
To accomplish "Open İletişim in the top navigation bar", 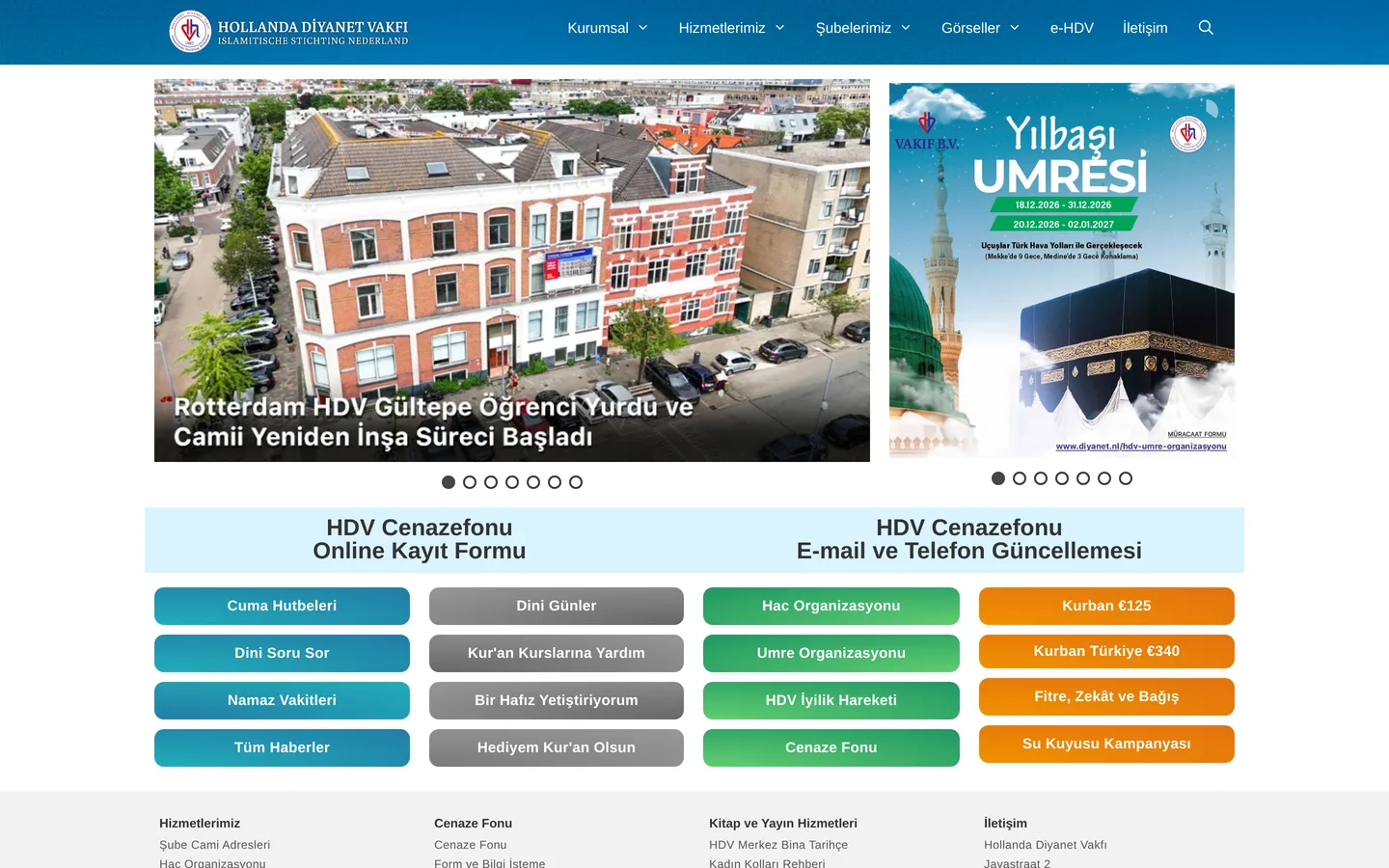I will click(1145, 28).
